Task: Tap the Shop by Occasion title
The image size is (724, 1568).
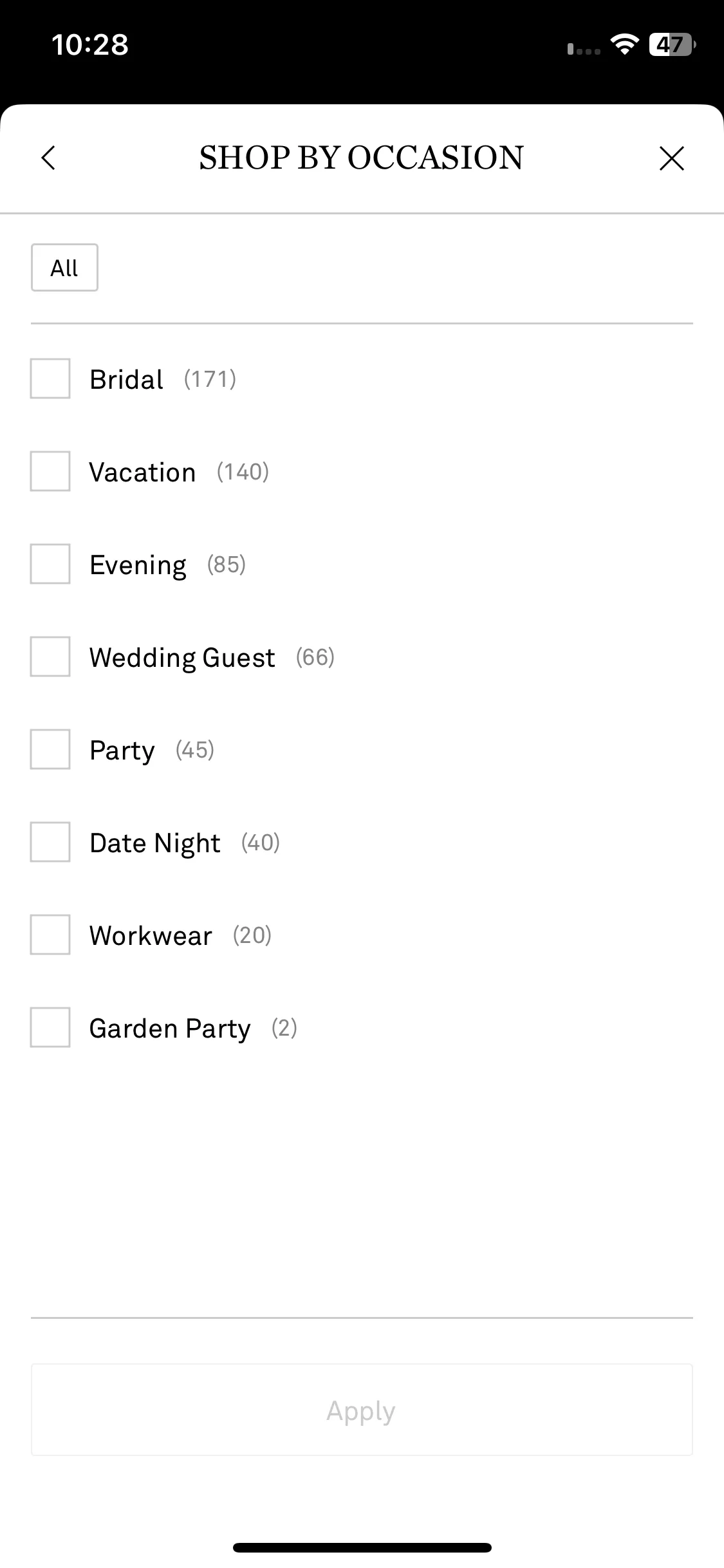Action: point(362,158)
